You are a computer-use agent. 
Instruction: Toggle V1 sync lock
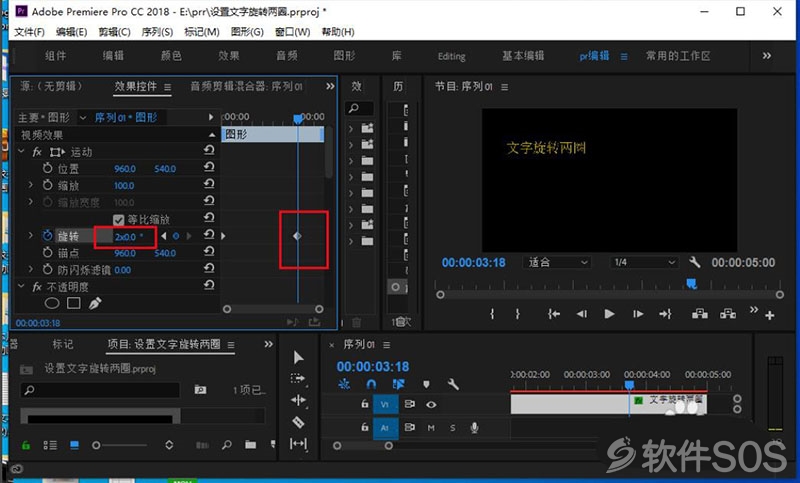pos(409,404)
